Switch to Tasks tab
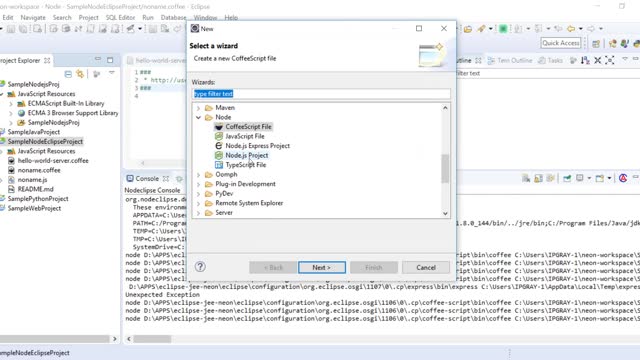Viewport: 640px width, 360px height. click(550, 60)
